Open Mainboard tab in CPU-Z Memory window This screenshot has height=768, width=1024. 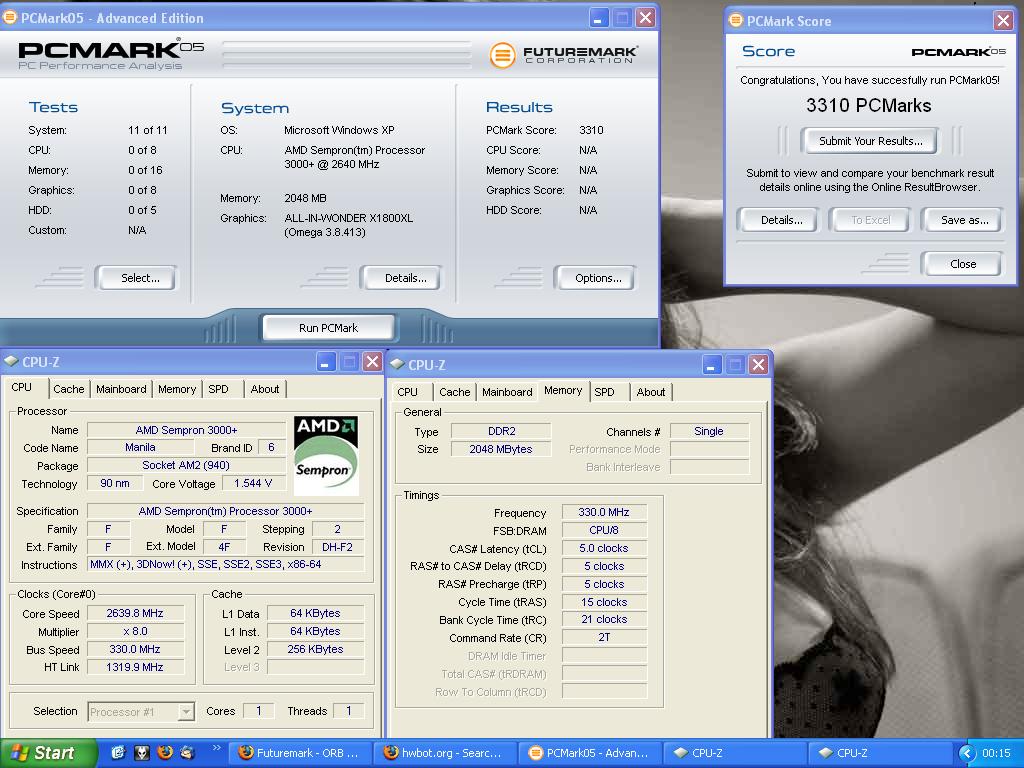507,392
